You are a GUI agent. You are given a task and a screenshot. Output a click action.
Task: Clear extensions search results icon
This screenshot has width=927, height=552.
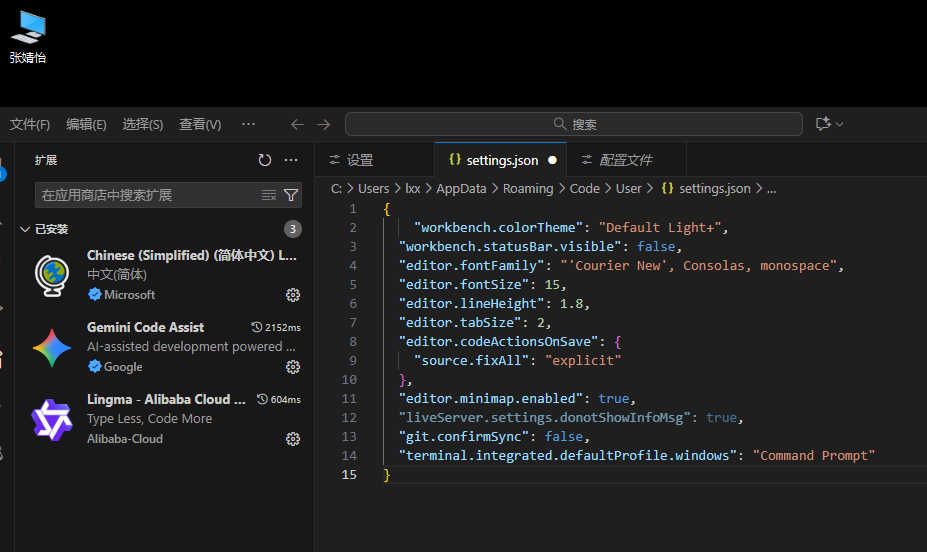268,195
